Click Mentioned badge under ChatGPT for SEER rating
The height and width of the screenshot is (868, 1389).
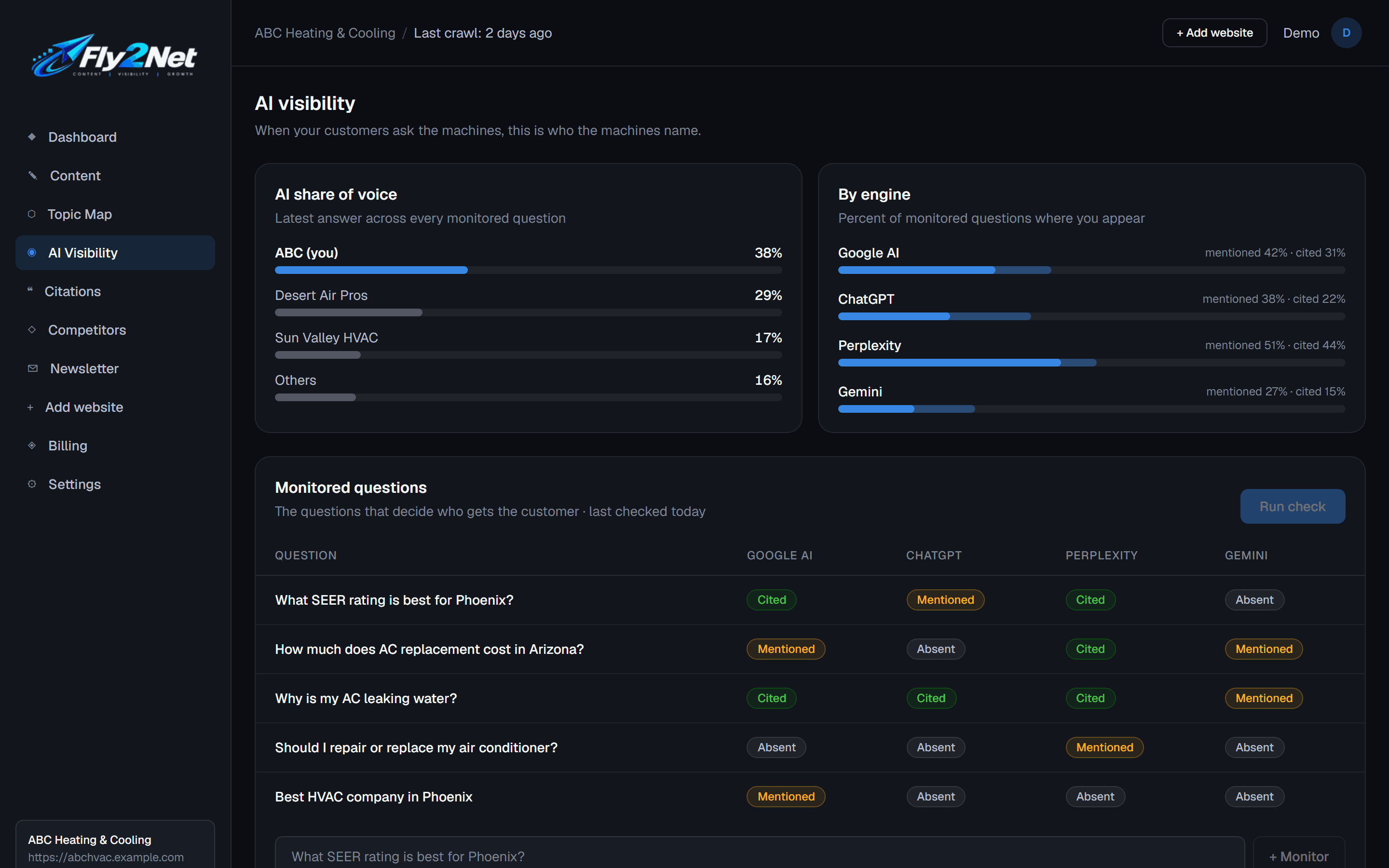945,600
